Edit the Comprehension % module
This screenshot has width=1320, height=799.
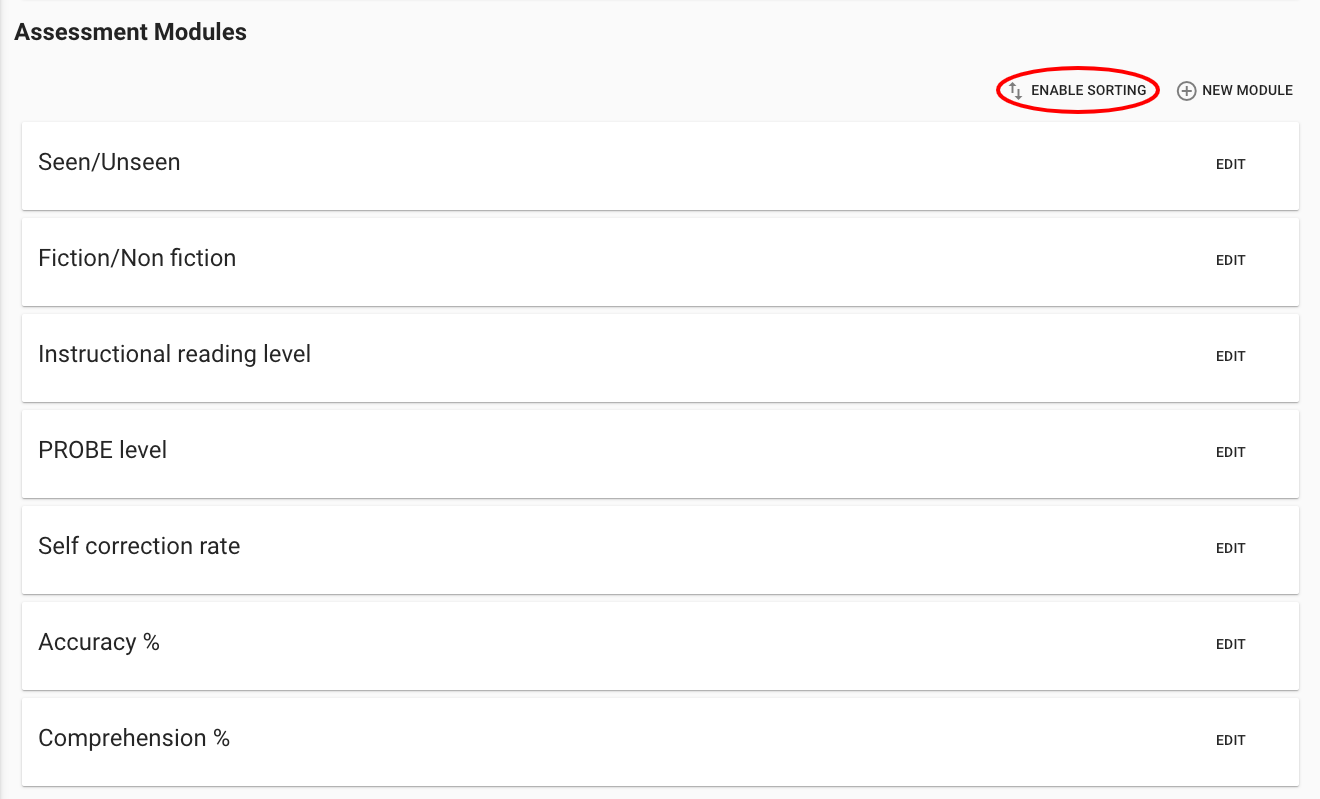click(1230, 741)
